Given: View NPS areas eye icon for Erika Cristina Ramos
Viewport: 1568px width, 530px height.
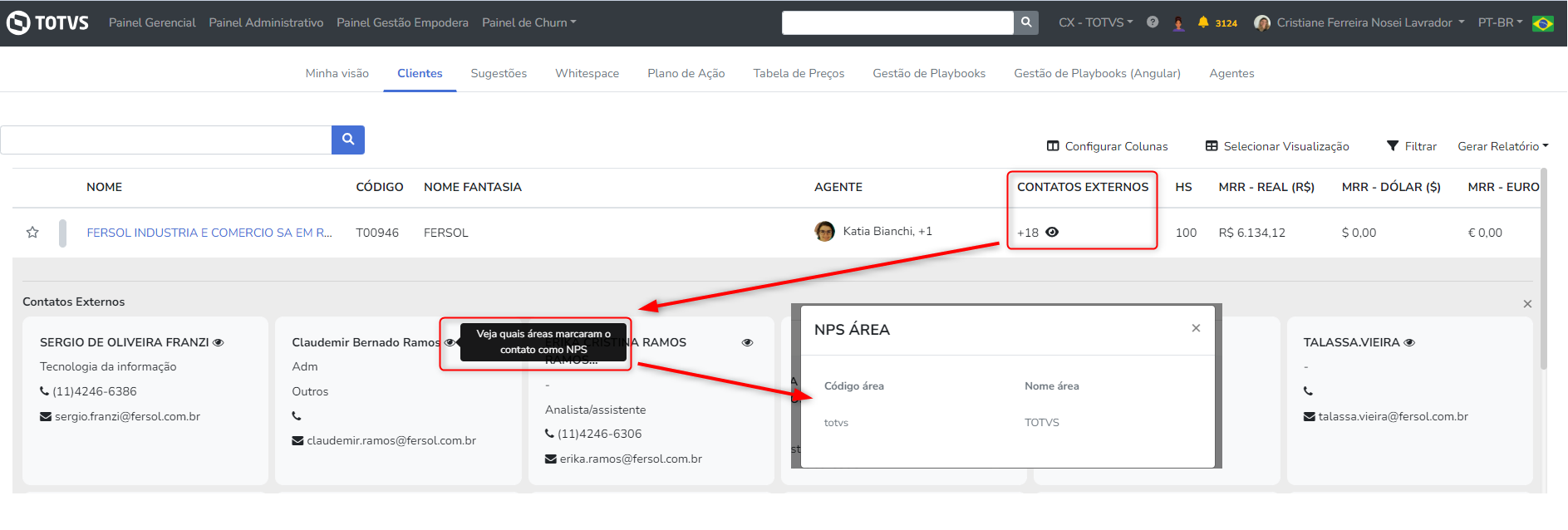Looking at the screenshot, I should (747, 342).
